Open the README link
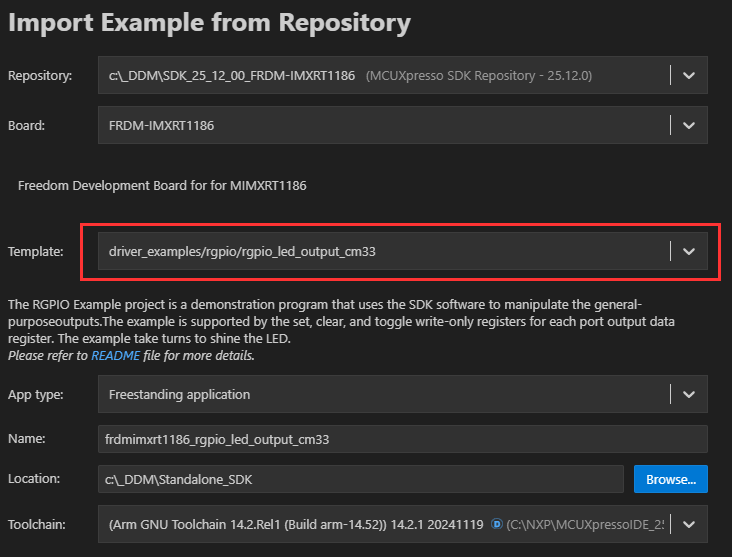 (115, 356)
